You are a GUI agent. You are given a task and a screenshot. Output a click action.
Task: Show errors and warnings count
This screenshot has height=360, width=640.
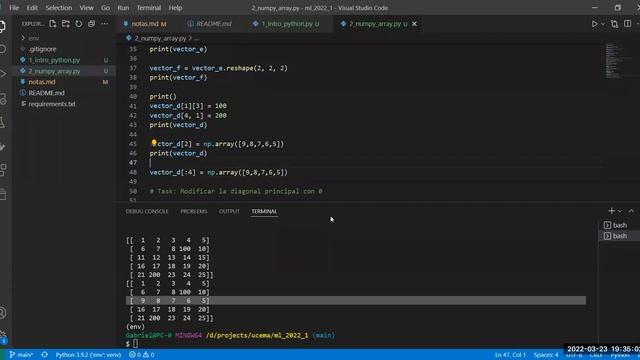141,355
